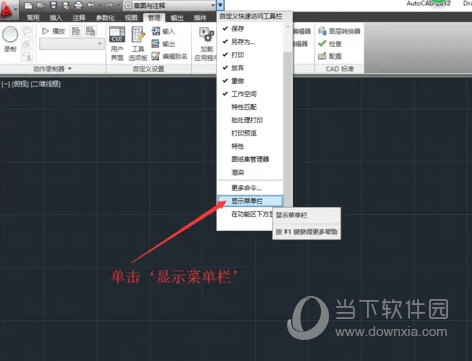Click the disabled middle icon beside 录制
Screen dimensions: 472x361
tap(27, 43)
